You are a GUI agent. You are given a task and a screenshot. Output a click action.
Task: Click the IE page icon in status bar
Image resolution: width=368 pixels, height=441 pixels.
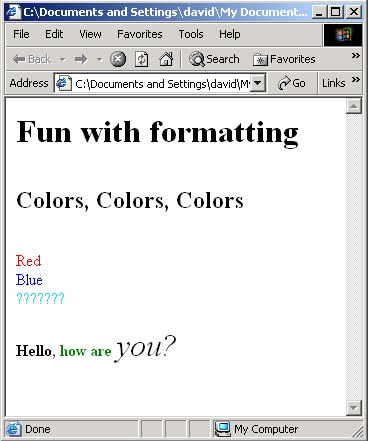coord(13,429)
